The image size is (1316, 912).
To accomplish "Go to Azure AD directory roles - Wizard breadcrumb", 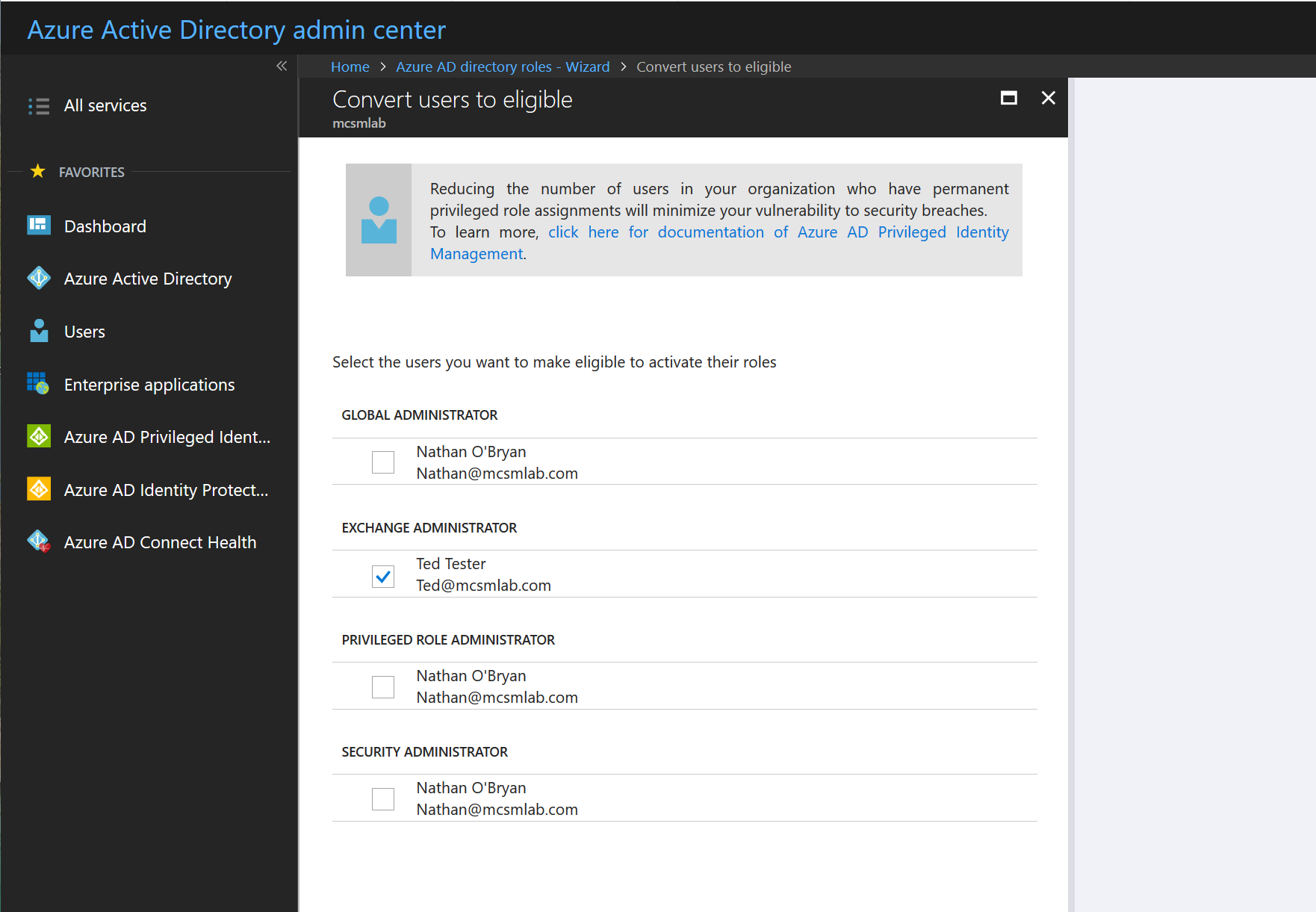I will (503, 66).
